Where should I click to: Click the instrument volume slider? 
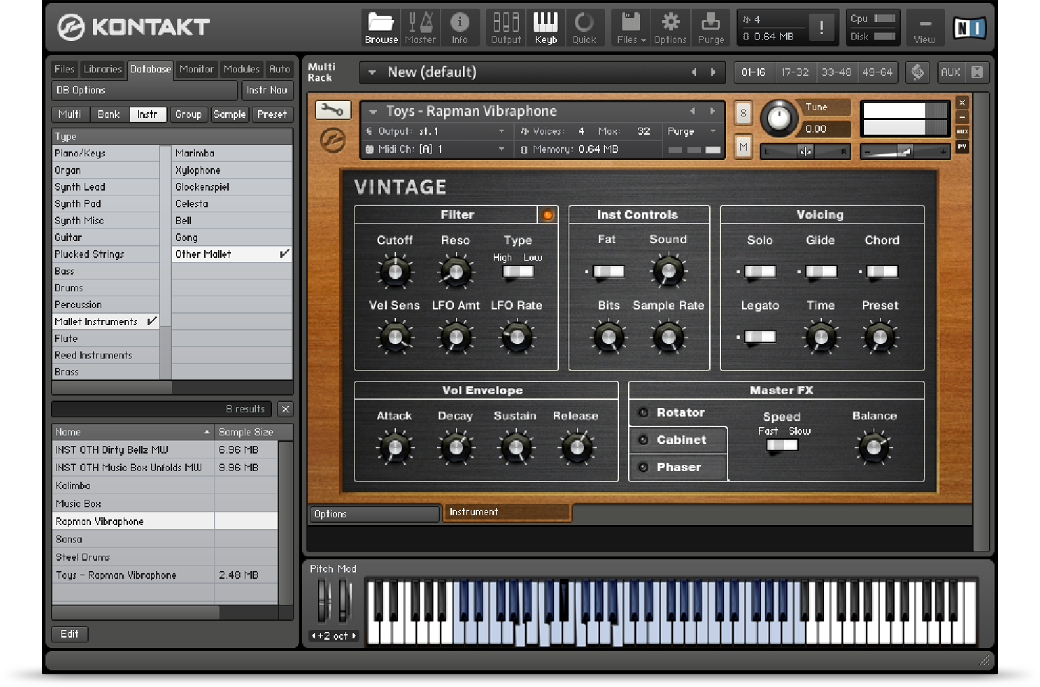point(905,151)
